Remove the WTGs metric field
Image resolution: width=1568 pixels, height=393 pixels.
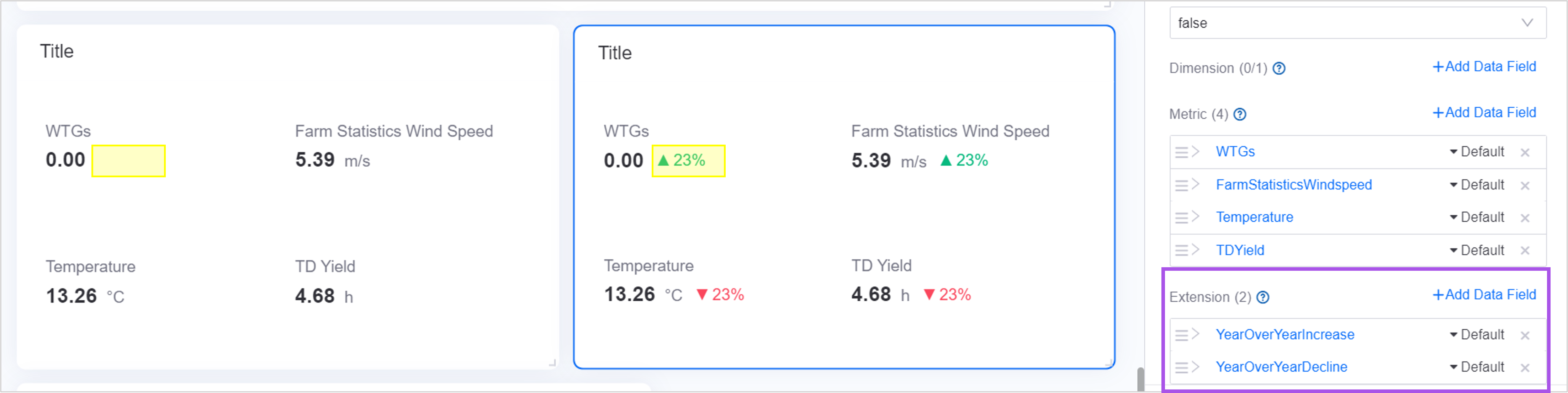[1525, 153]
